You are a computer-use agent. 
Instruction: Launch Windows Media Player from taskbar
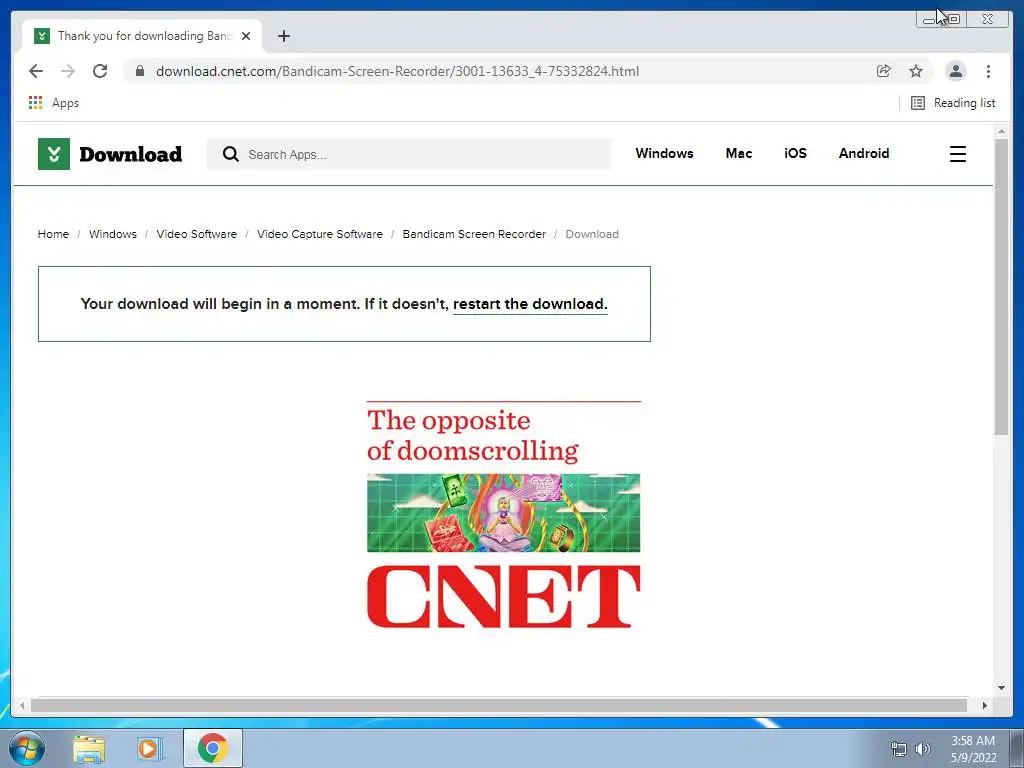(x=148, y=748)
